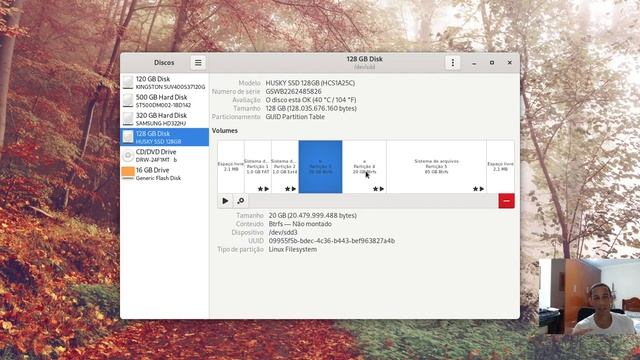Click 'GUID Partition Table' partitioning value
640x360 pixels.
tap(295, 117)
